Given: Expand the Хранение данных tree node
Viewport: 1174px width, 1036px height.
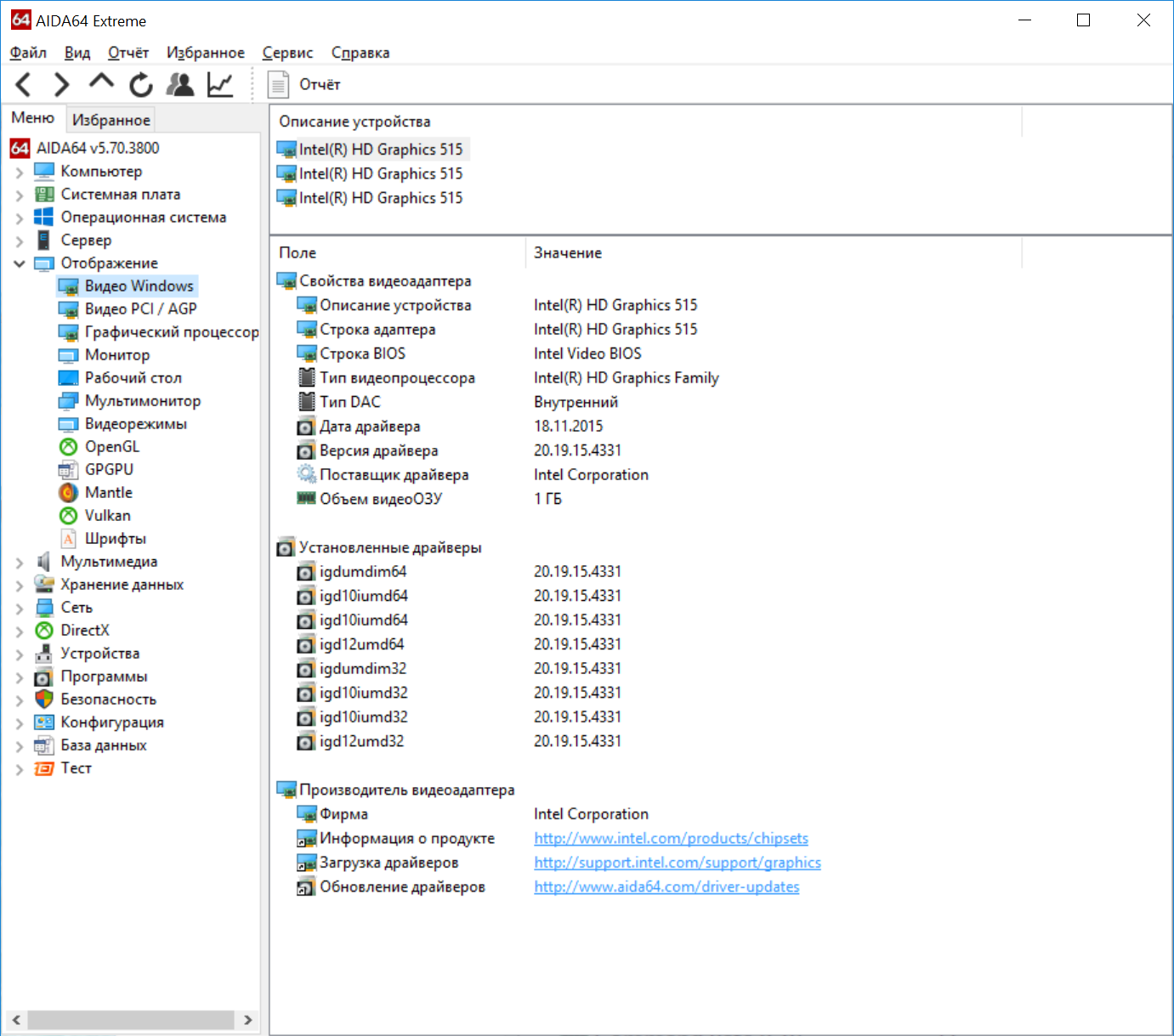Looking at the screenshot, I should tap(20, 586).
